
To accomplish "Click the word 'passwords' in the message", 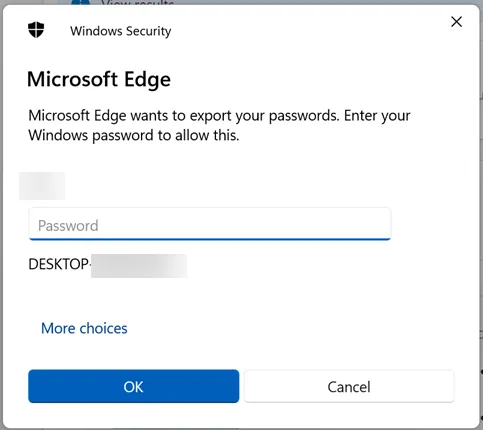I will point(304,116).
